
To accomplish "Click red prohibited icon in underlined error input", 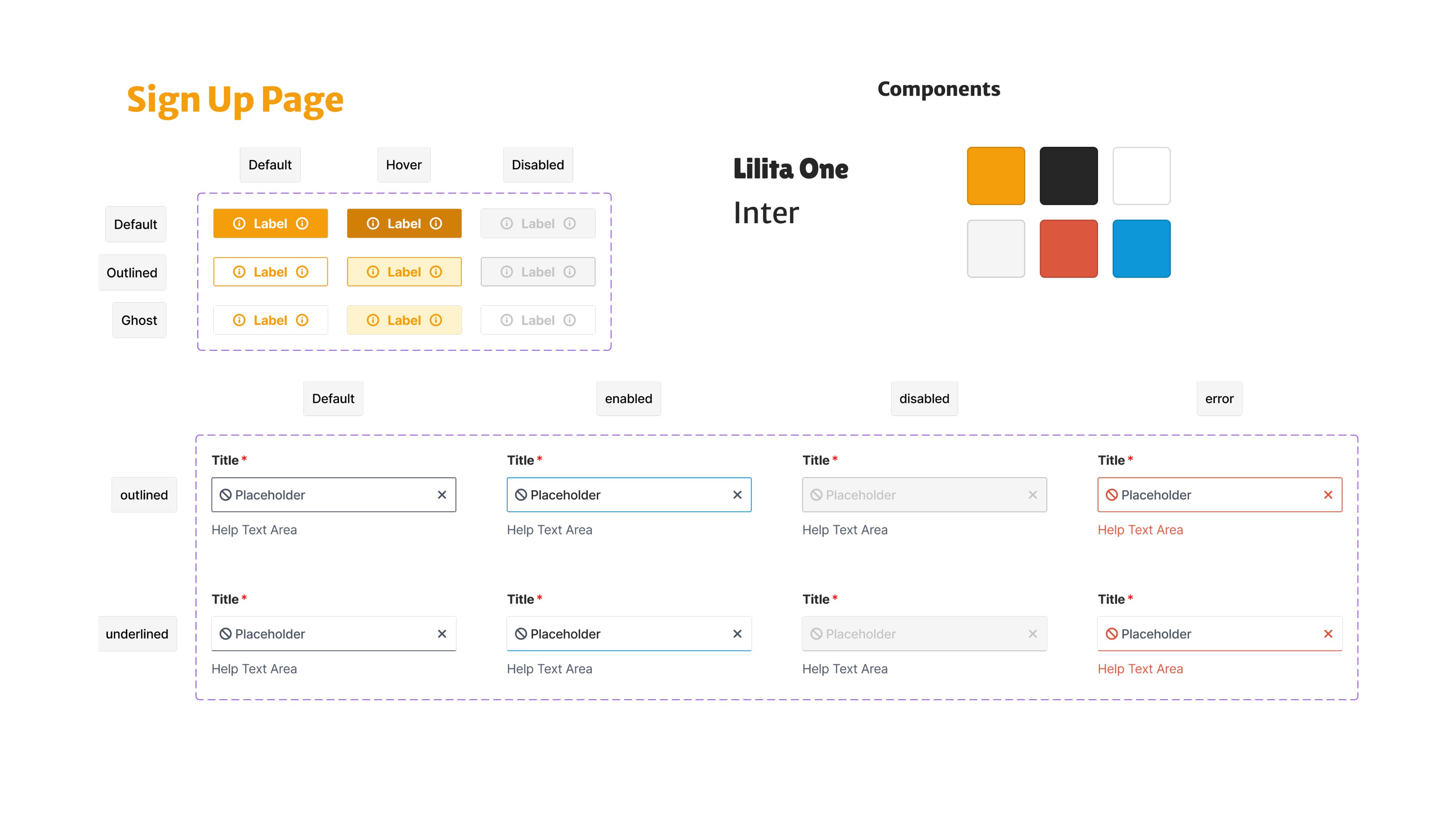I will (x=1111, y=633).
